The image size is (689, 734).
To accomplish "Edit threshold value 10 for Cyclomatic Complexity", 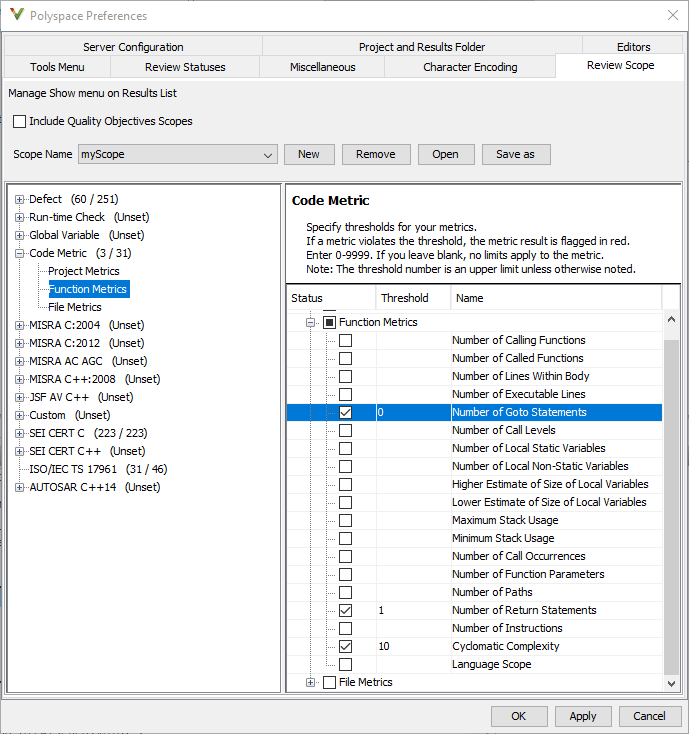I will pos(413,646).
